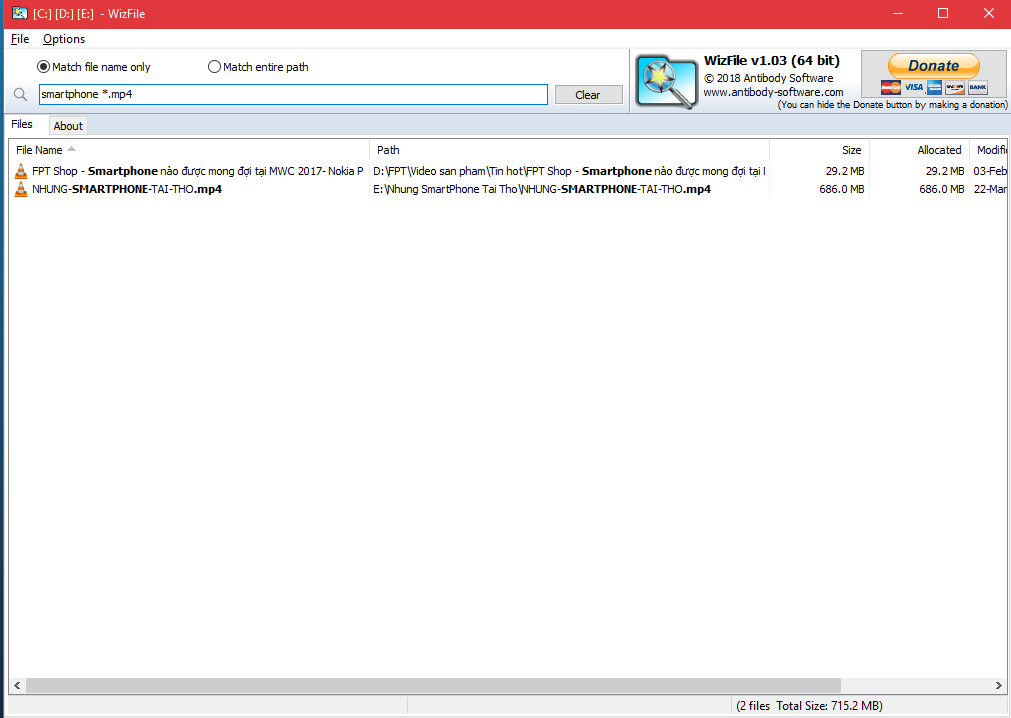The image size is (1011, 718).
Task: Click the 29.2 MB allocated value
Action: pos(945,171)
